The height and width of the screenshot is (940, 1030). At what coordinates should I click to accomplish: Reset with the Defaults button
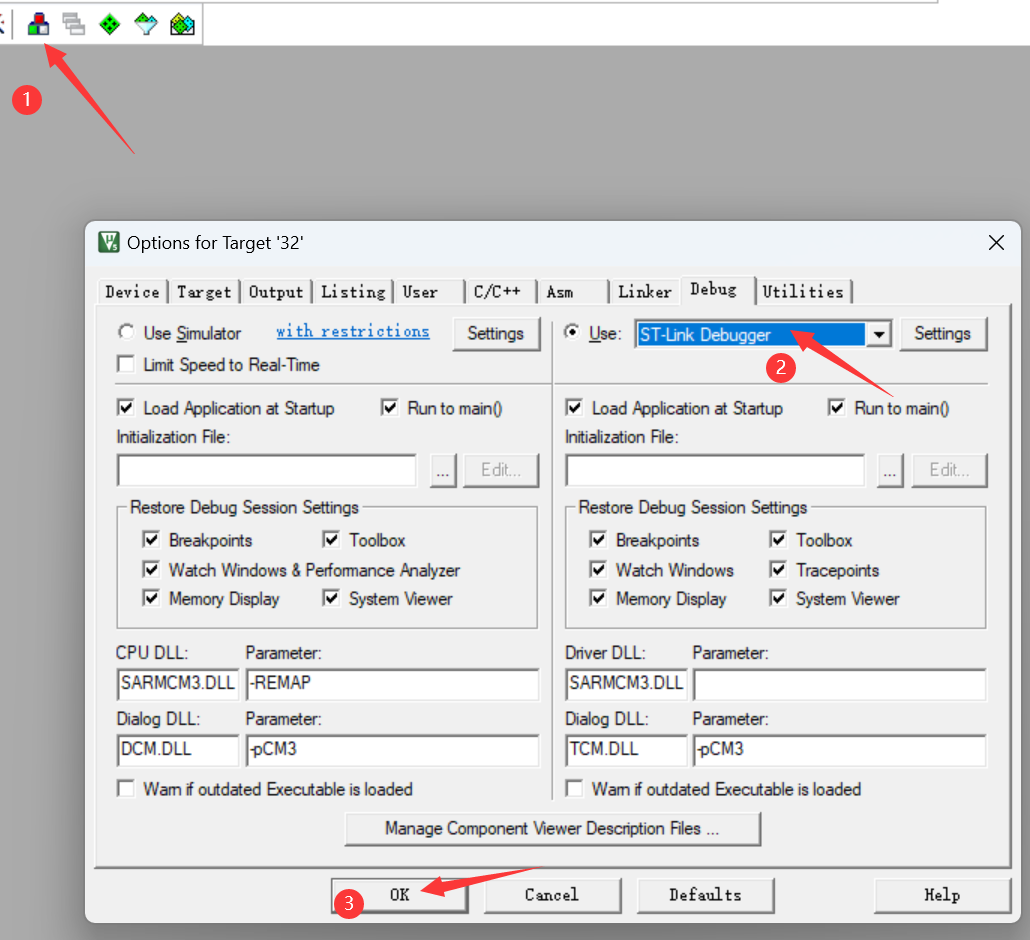click(x=705, y=895)
